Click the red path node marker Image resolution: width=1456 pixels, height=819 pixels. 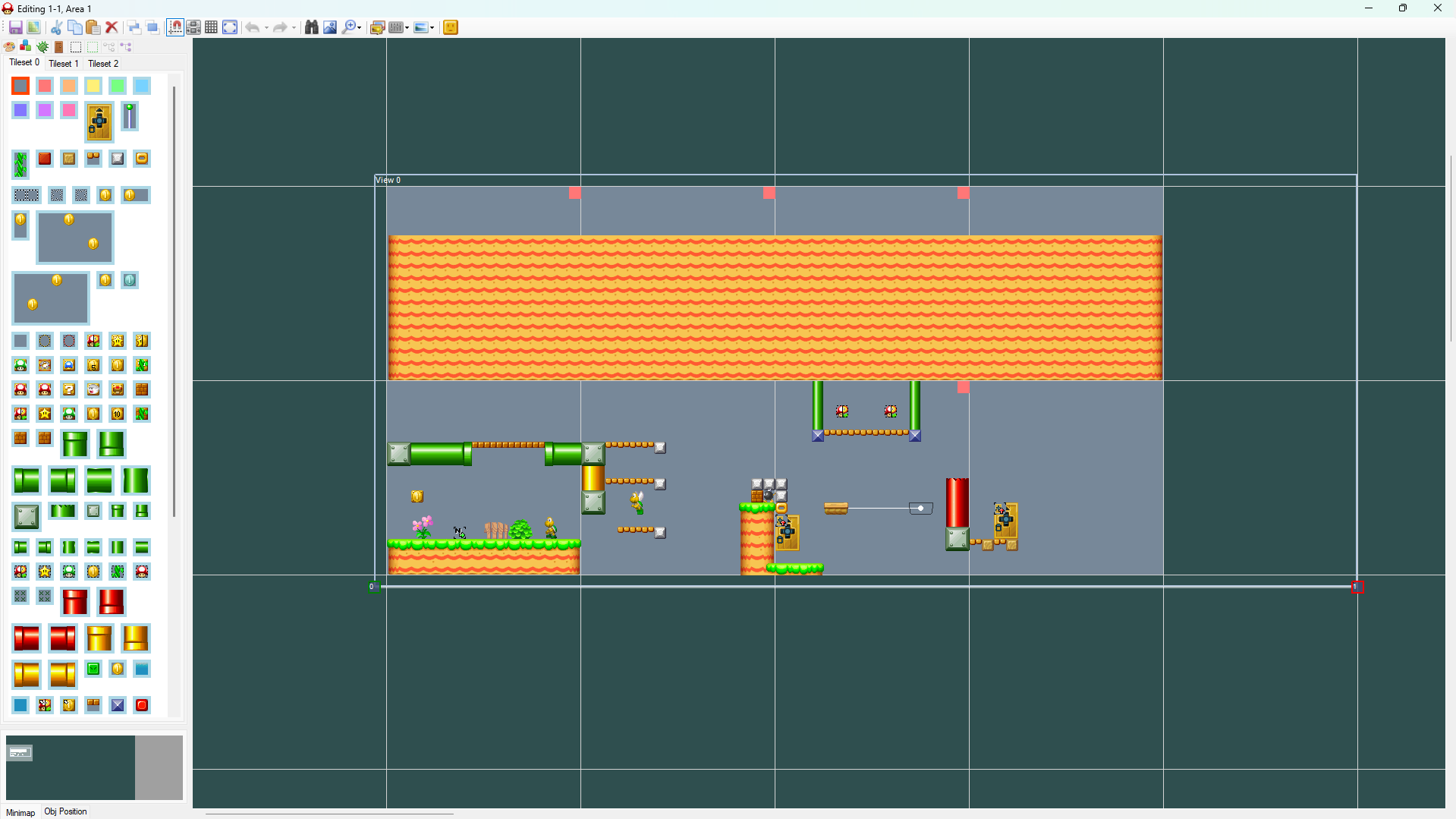pyautogui.click(x=1358, y=587)
